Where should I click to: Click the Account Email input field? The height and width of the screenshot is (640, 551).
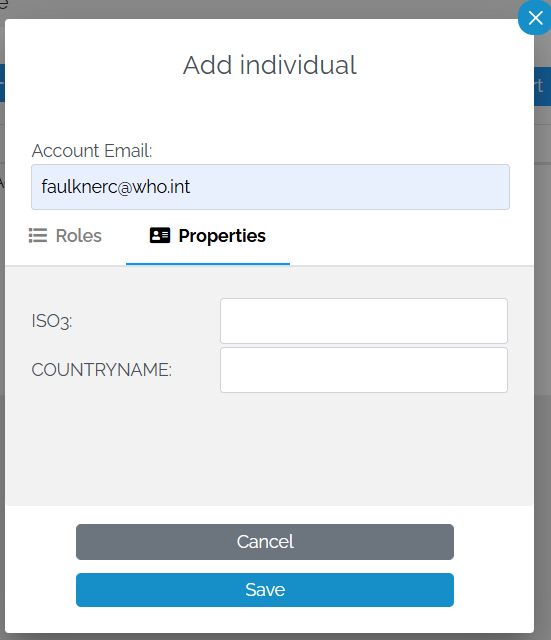pyautogui.click(x=270, y=187)
